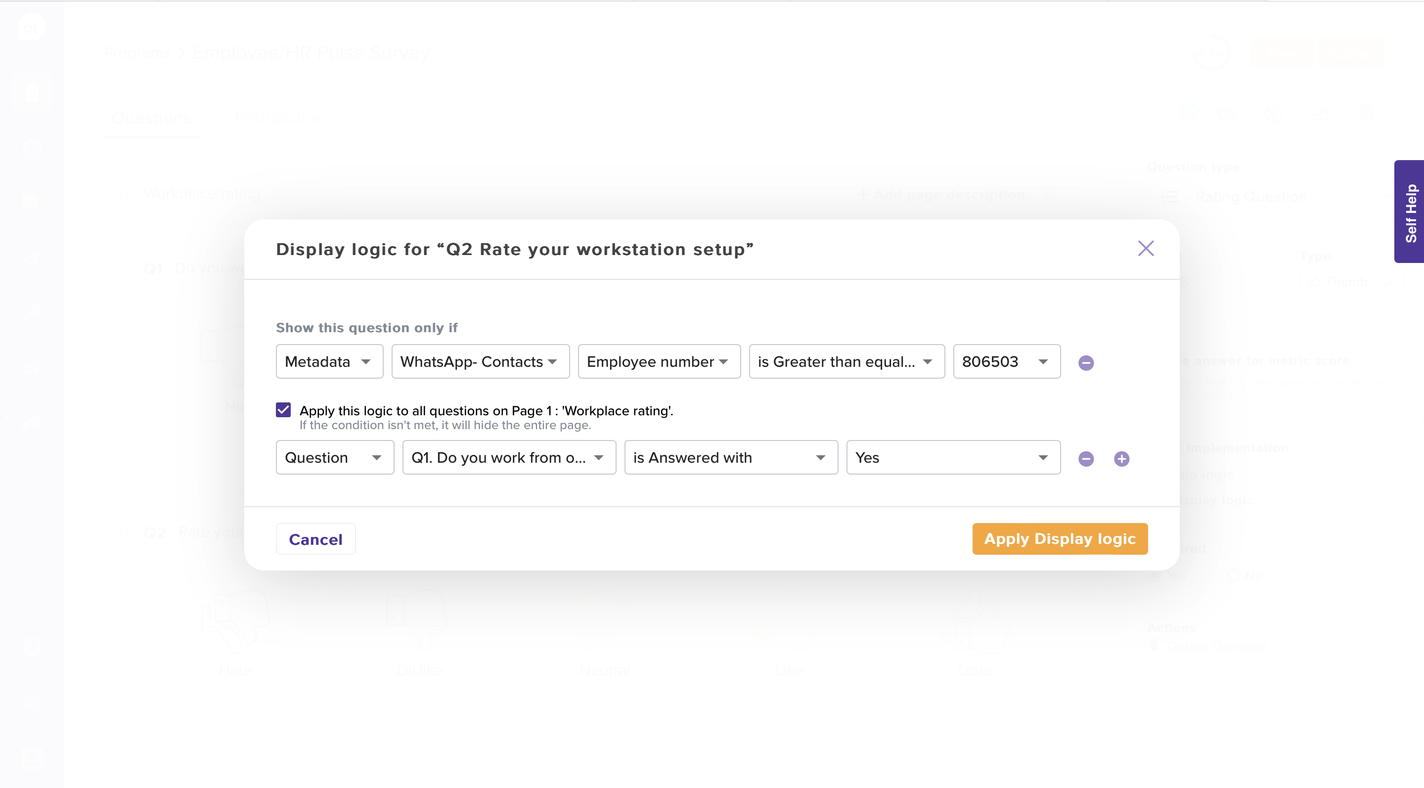The height and width of the screenshot is (788, 1424).
Task: Open the 806503 value dropdown
Action: point(1006,362)
